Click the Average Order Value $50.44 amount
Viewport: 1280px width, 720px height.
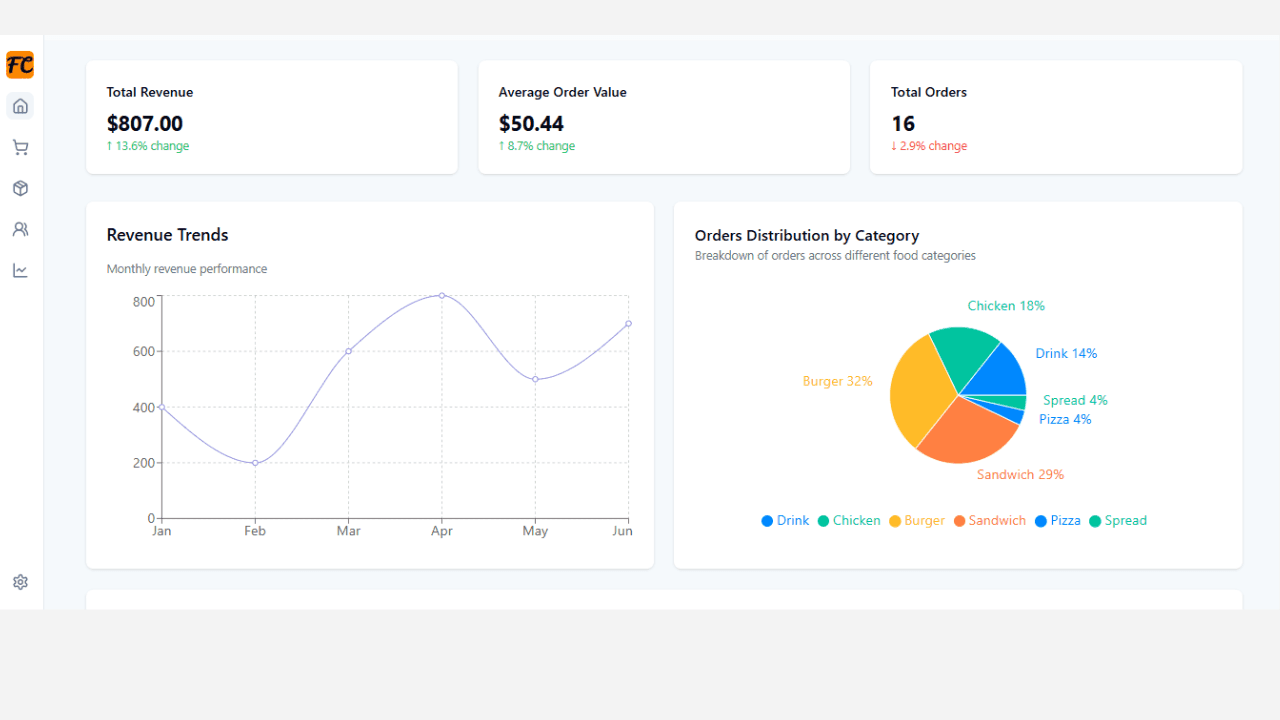tap(531, 124)
